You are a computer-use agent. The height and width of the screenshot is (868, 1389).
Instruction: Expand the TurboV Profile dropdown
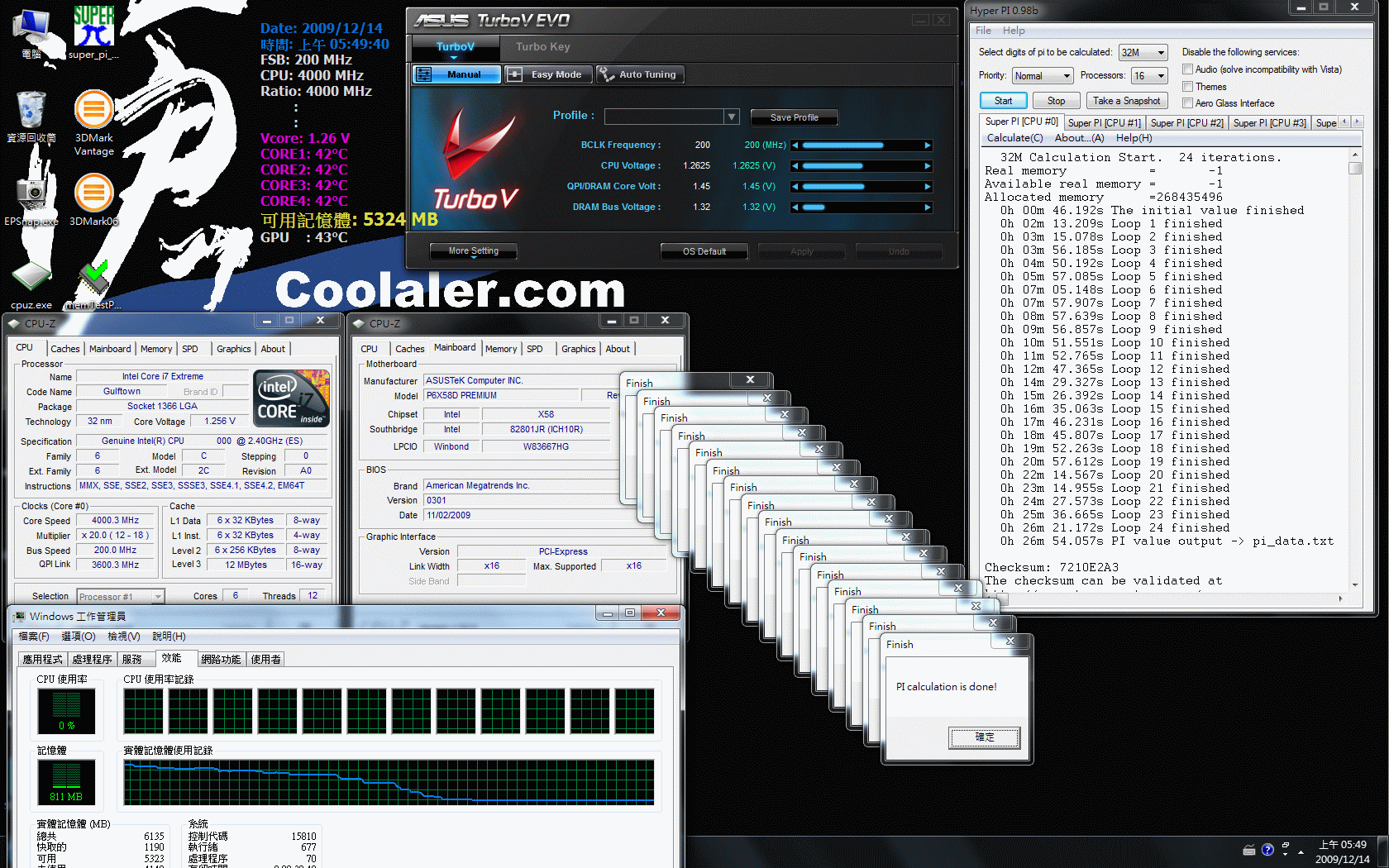[x=731, y=117]
